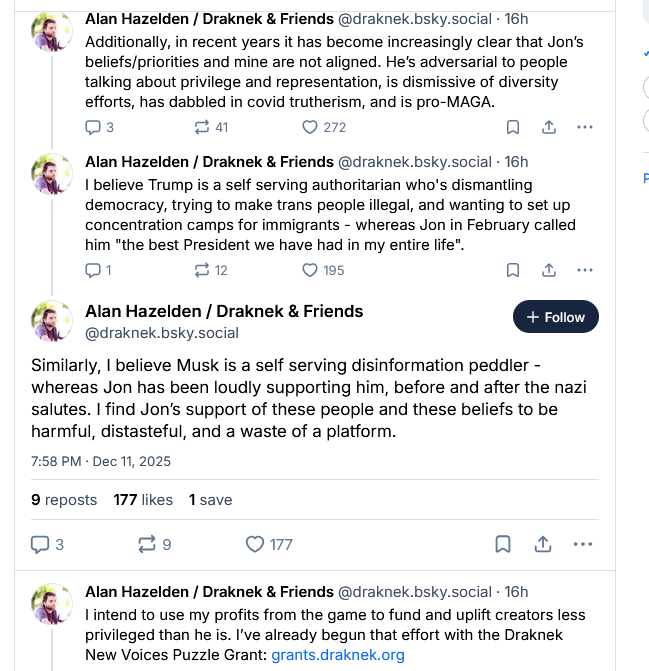Reply to the post with 41 reposts
Screen dimensions: 649x671
tap(93, 127)
